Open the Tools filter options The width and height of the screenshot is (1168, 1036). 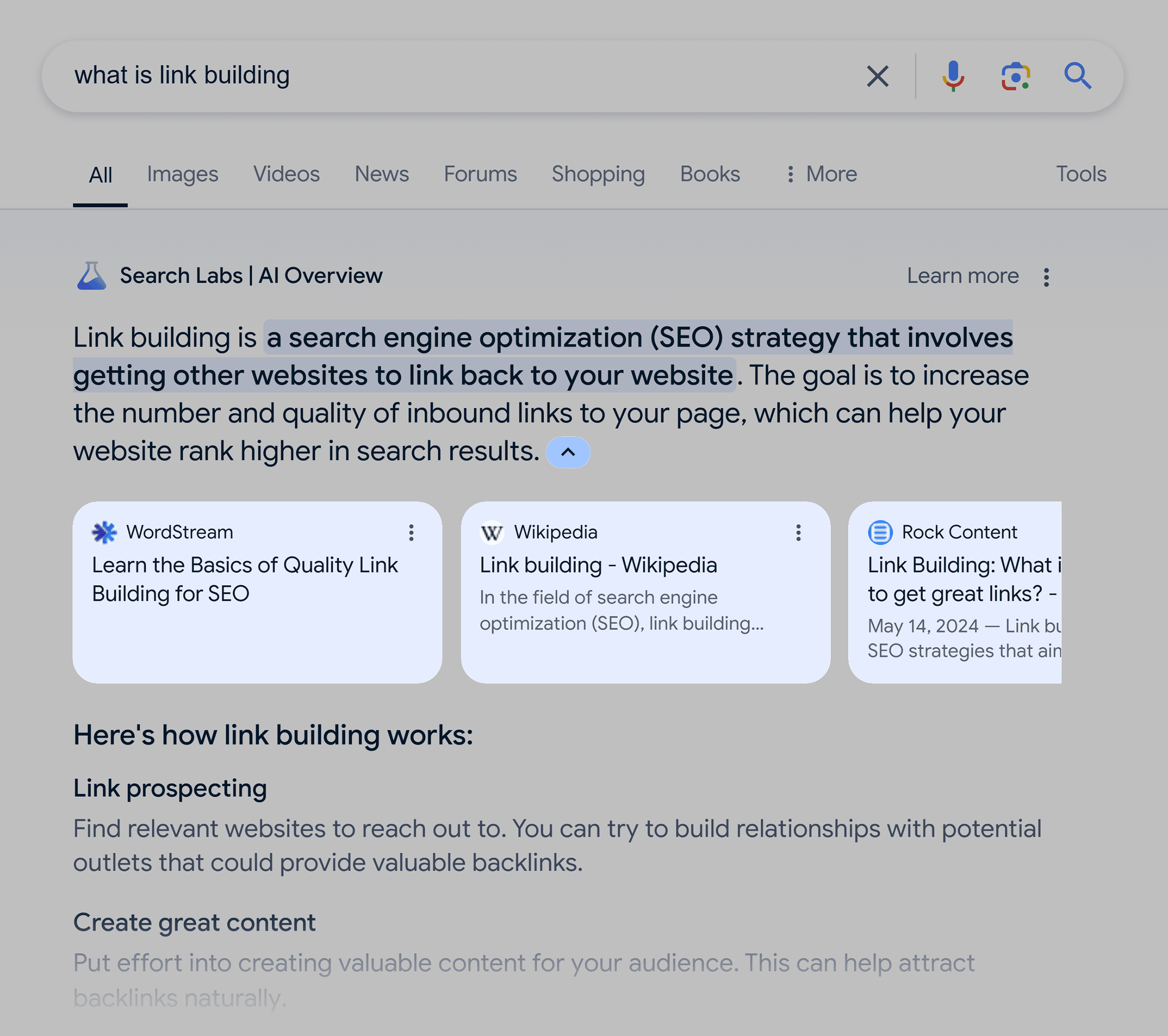(x=1081, y=174)
